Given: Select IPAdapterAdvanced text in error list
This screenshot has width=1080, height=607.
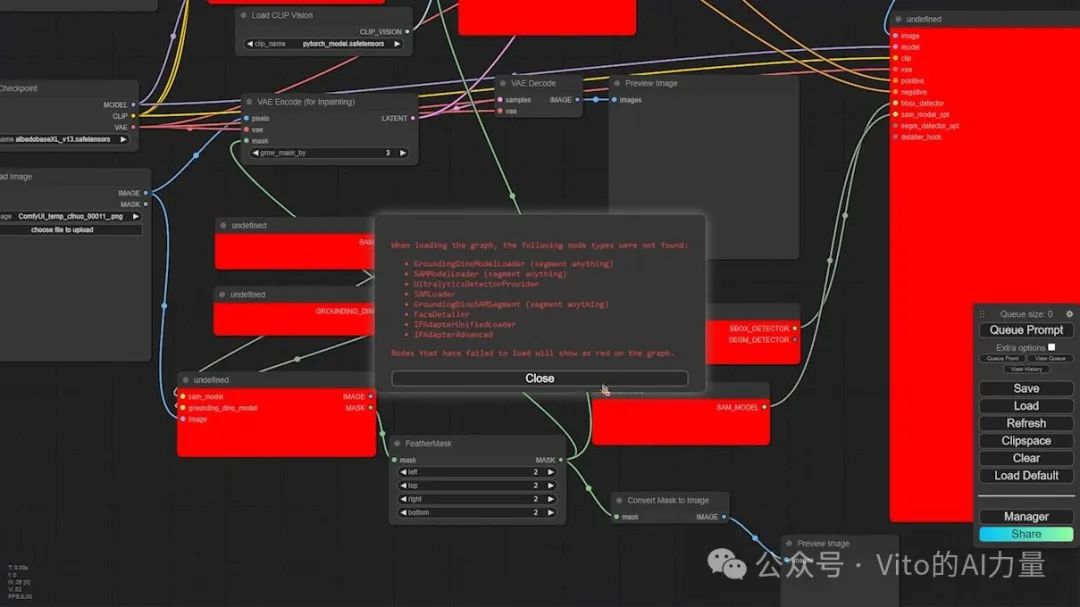Looking at the screenshot, I should point(453,335).
